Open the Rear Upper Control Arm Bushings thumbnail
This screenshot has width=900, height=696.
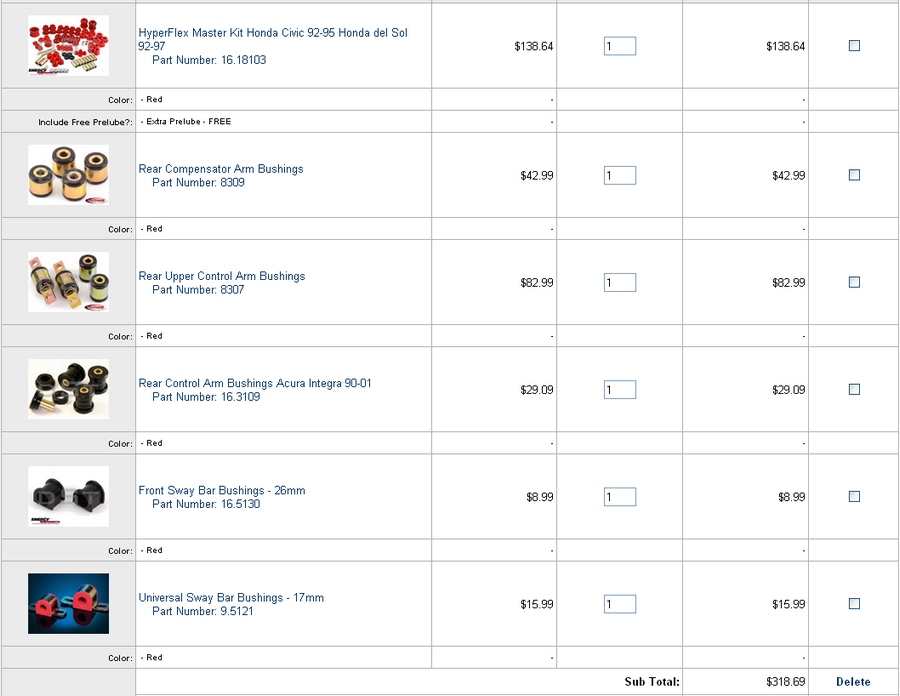point(68,282)
